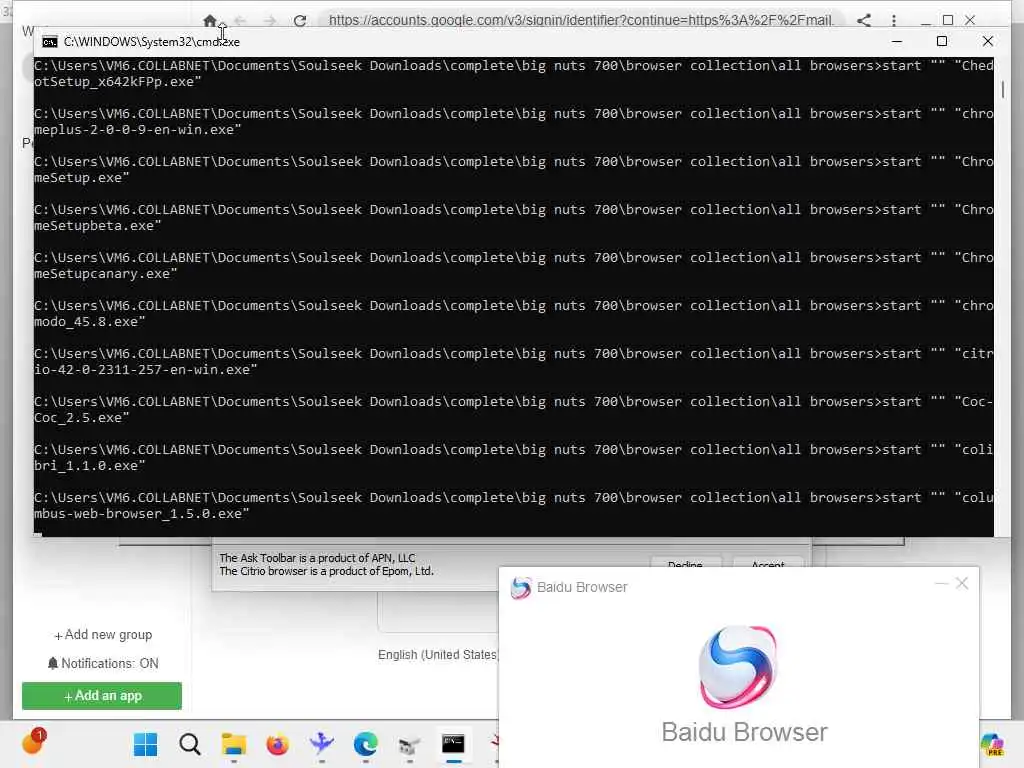Click the colibri_1.1.0.exe command line

point(514,457)
